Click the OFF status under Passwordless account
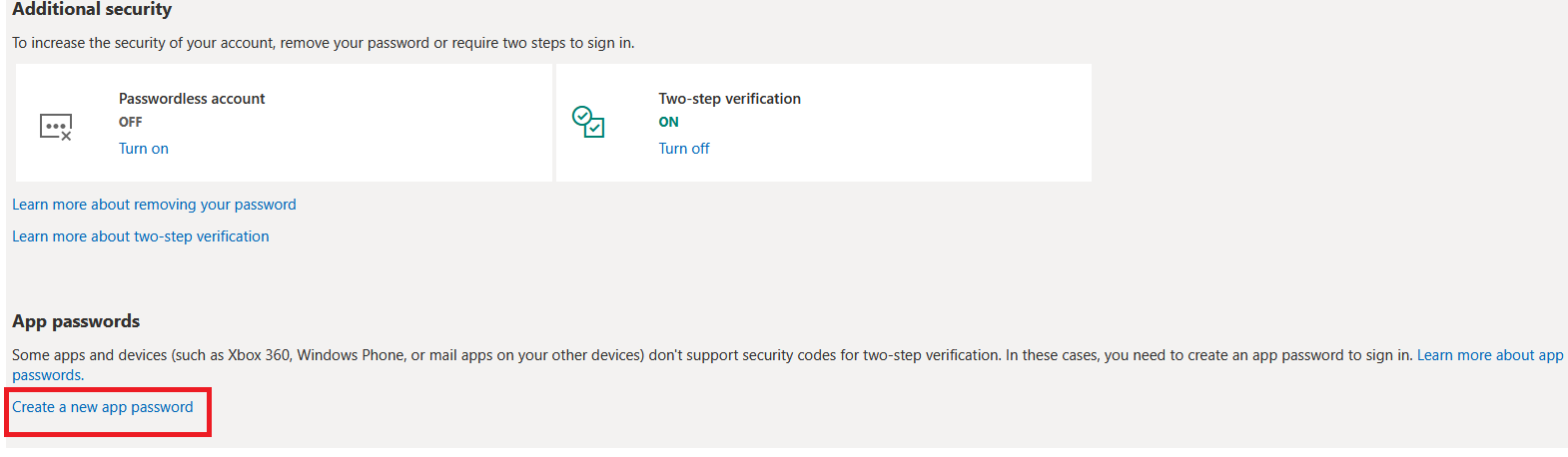 (131, 122)
